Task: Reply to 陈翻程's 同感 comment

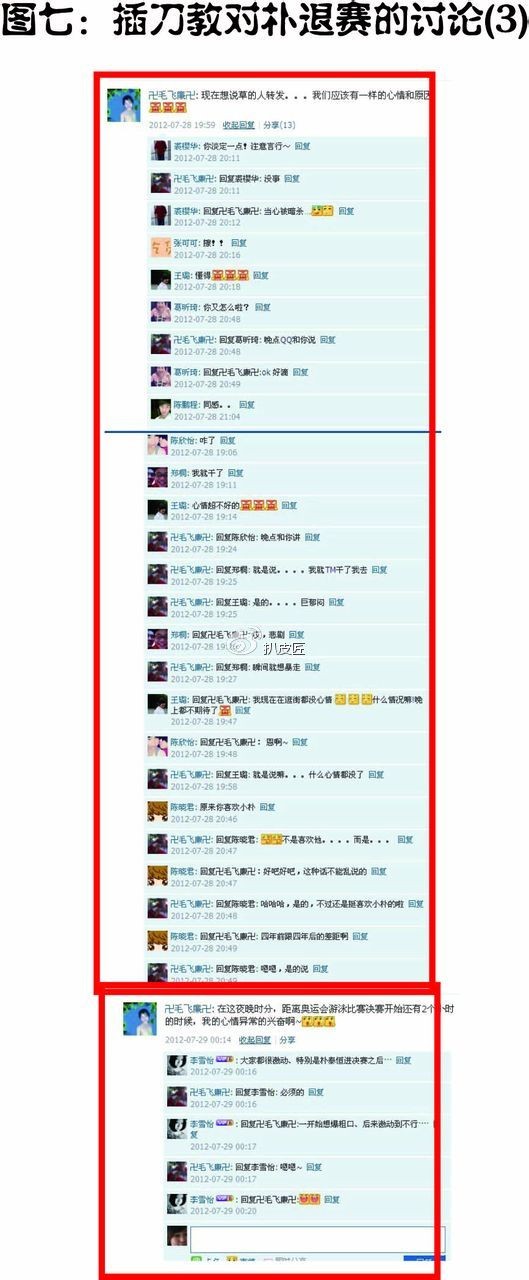Action: (x=247, y=404)
